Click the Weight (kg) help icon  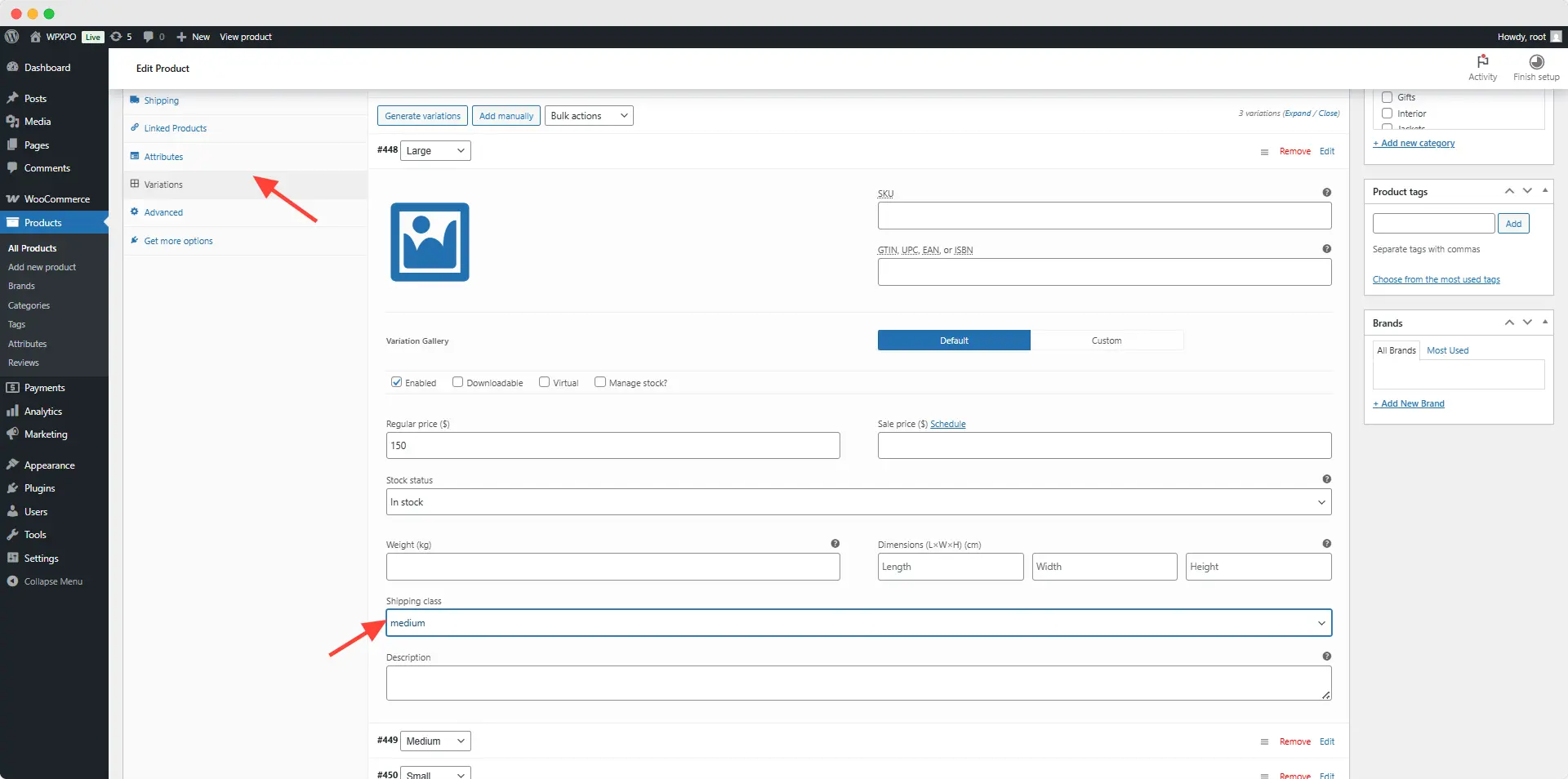pos(835,544)
